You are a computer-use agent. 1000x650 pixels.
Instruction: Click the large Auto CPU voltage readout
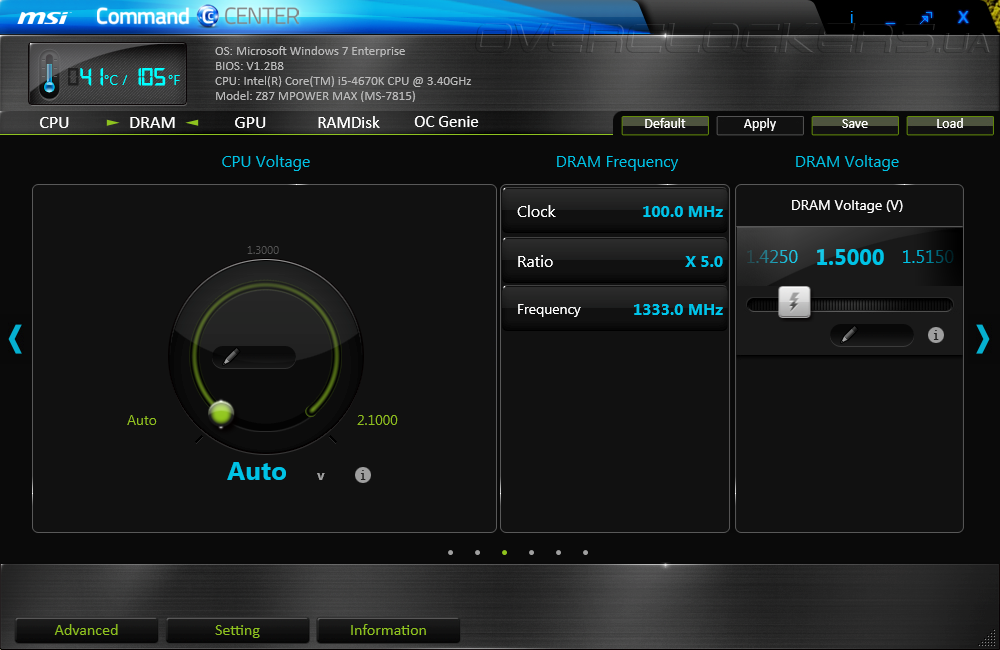[x=257, y=471]
